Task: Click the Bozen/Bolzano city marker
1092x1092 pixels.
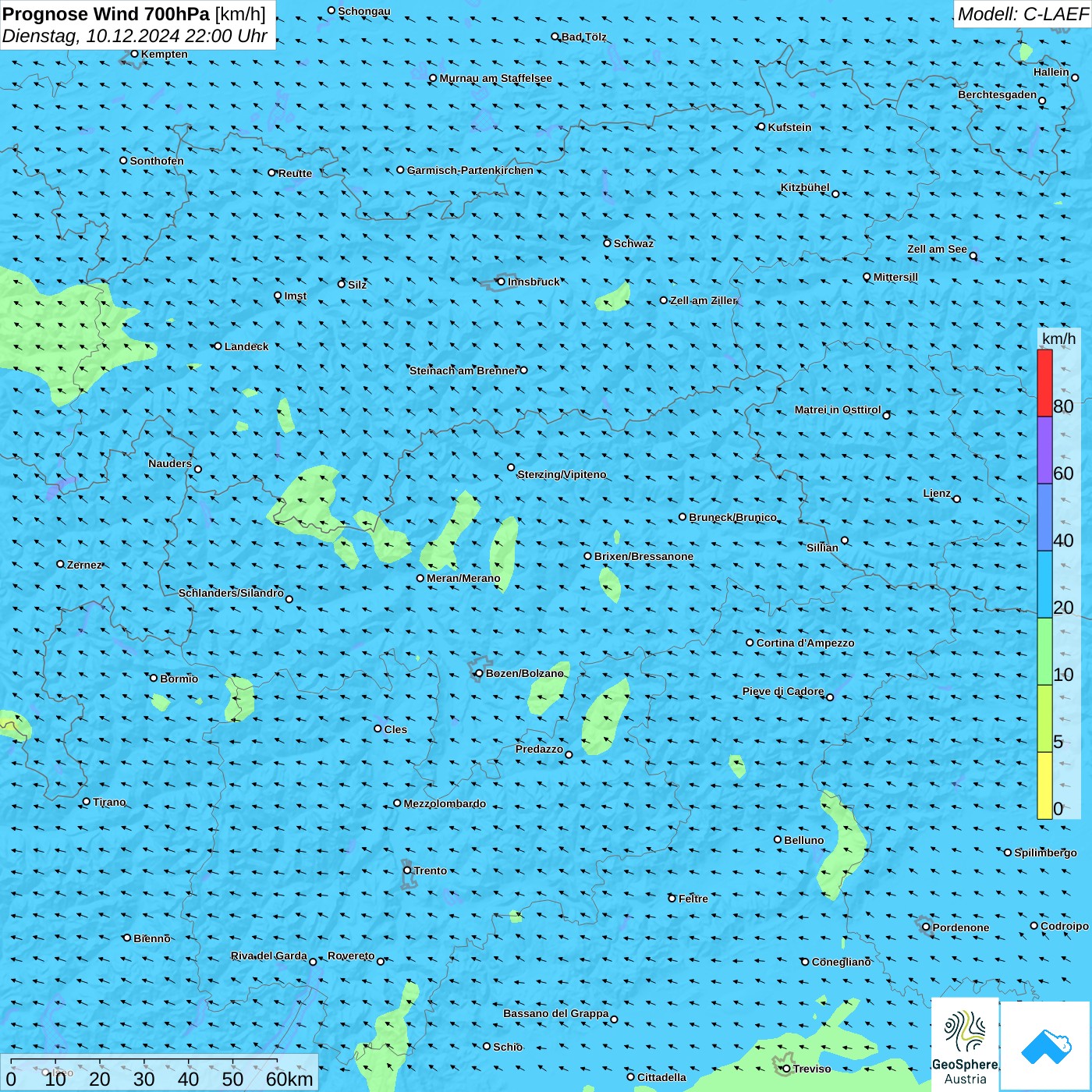Action: point(479,673)
